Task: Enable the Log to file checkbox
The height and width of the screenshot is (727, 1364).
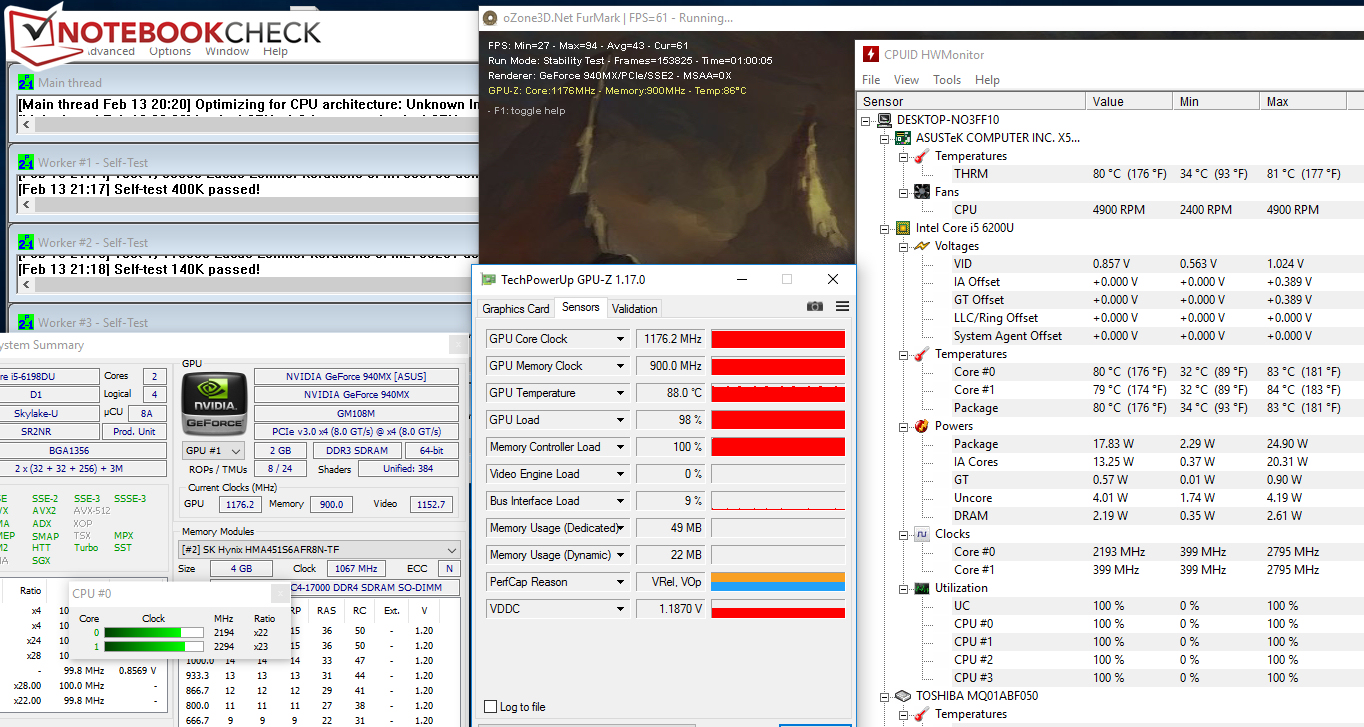Action: pos(490,707)
